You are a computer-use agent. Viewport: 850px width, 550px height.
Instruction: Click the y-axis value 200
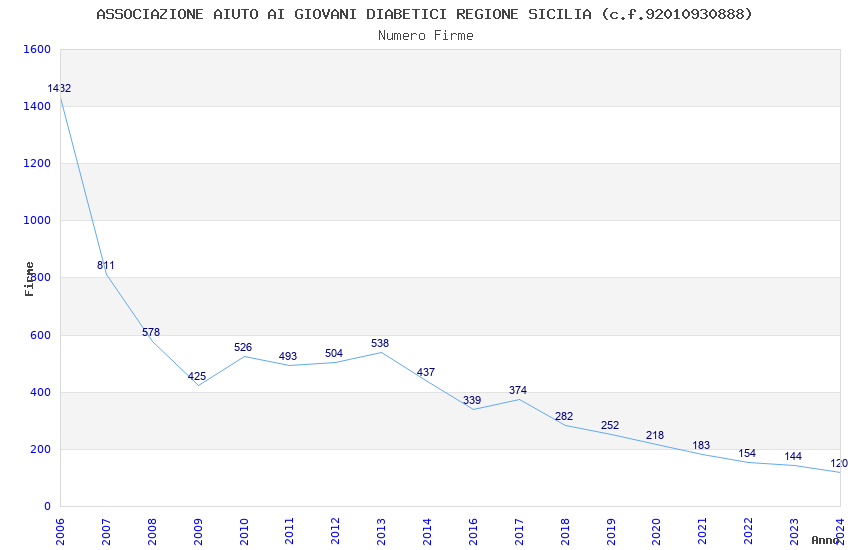(40, 449)
